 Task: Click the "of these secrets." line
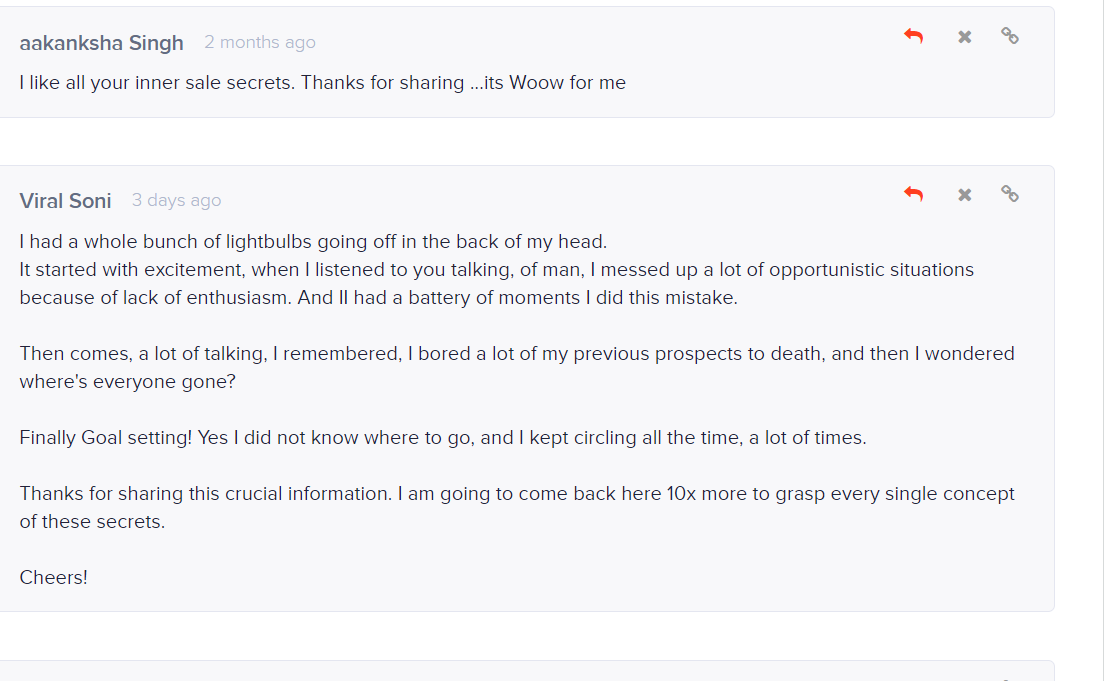click(92, 522)
